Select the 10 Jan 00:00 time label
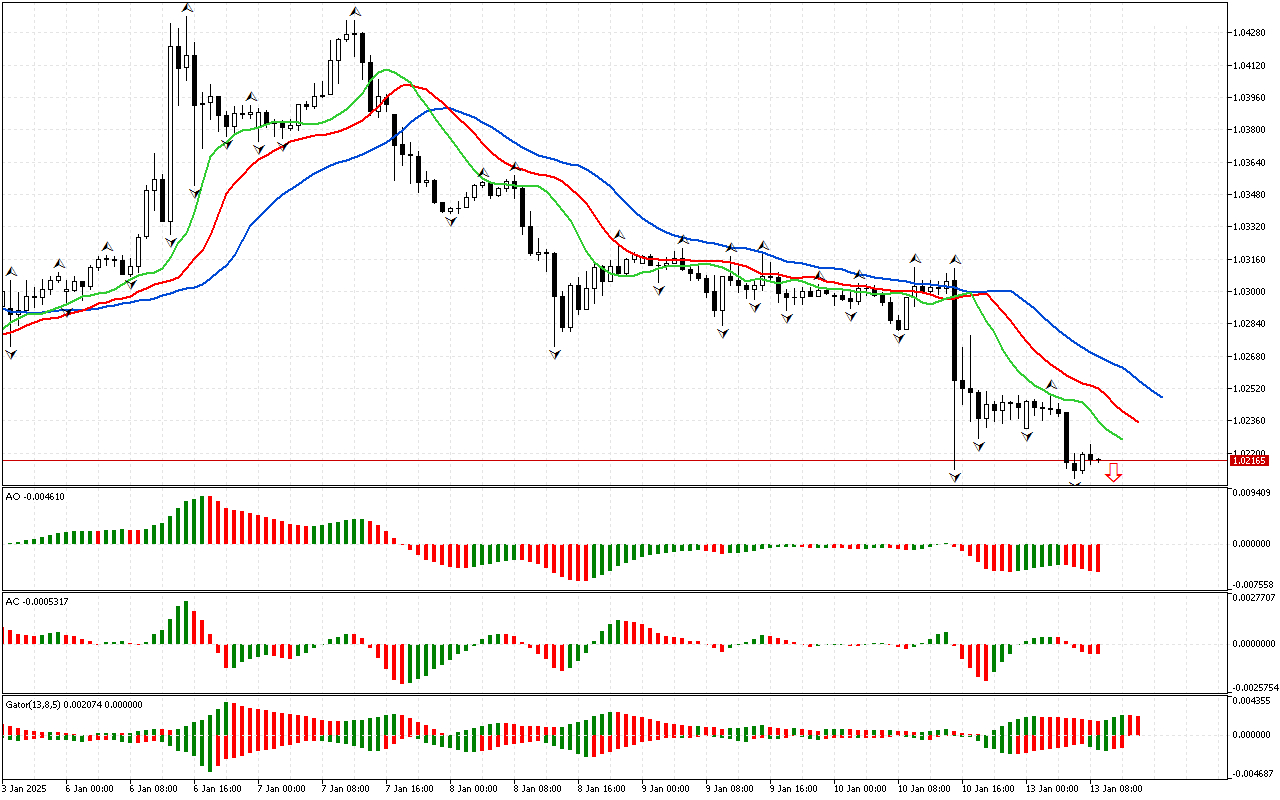The height and width of the screenshot is (800, 1280). pyautogui.click(x=861, y=788)
